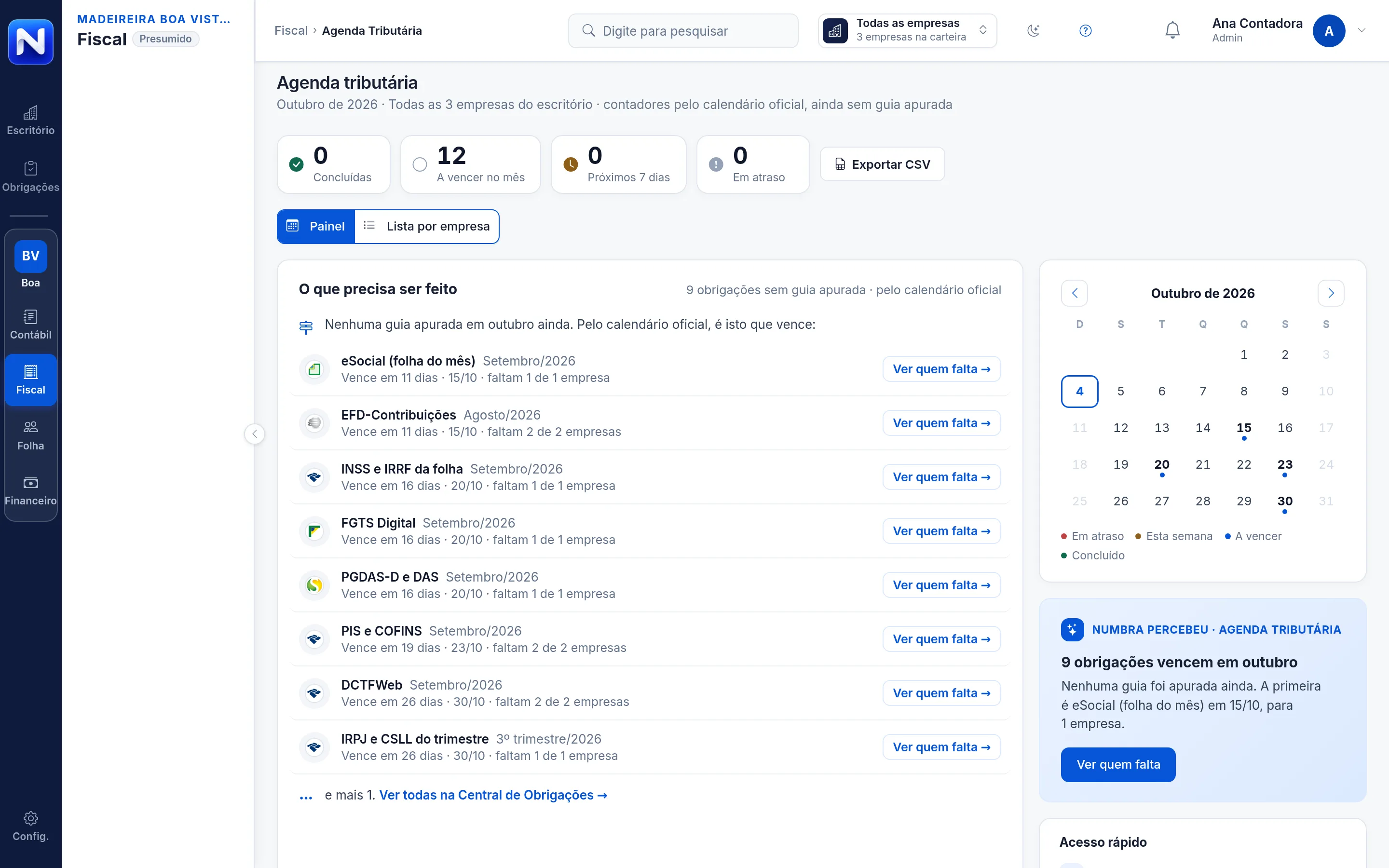Click the Numbra sparkle insight icon

point(1072,630)
